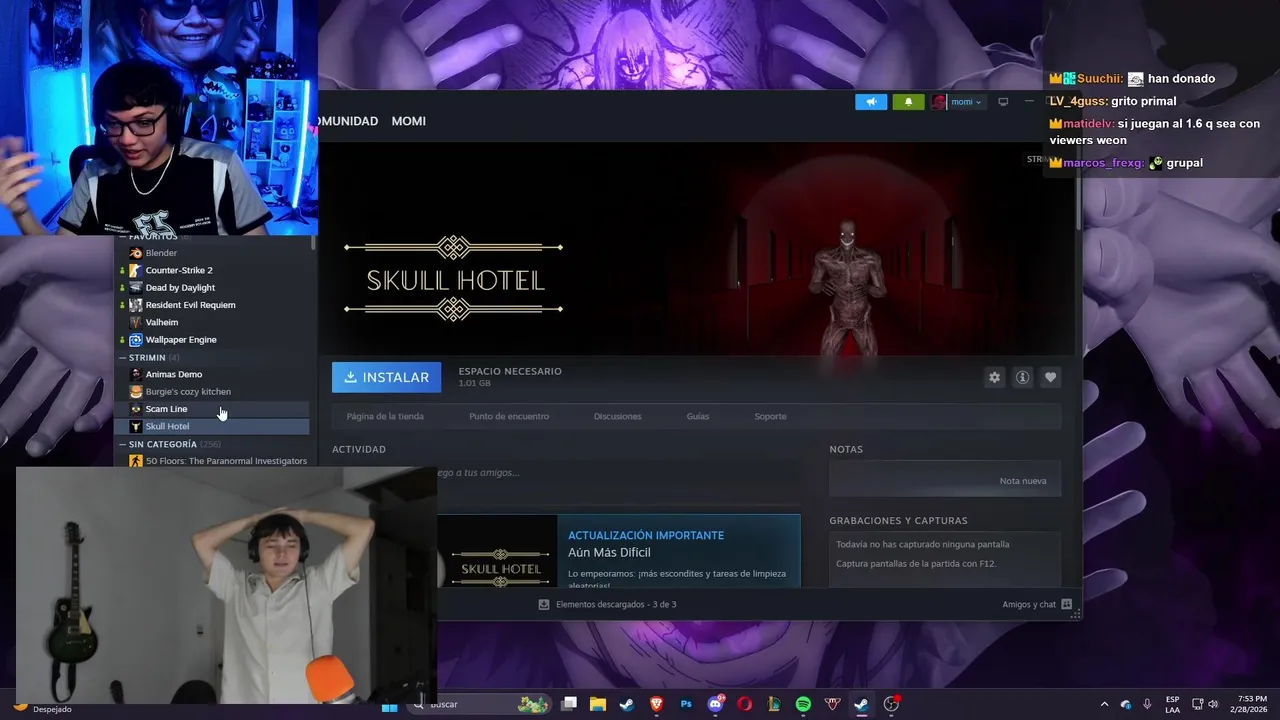Open Spotify from the taskbar
This screenshot has width=1280, height=720.
[803, 705]
